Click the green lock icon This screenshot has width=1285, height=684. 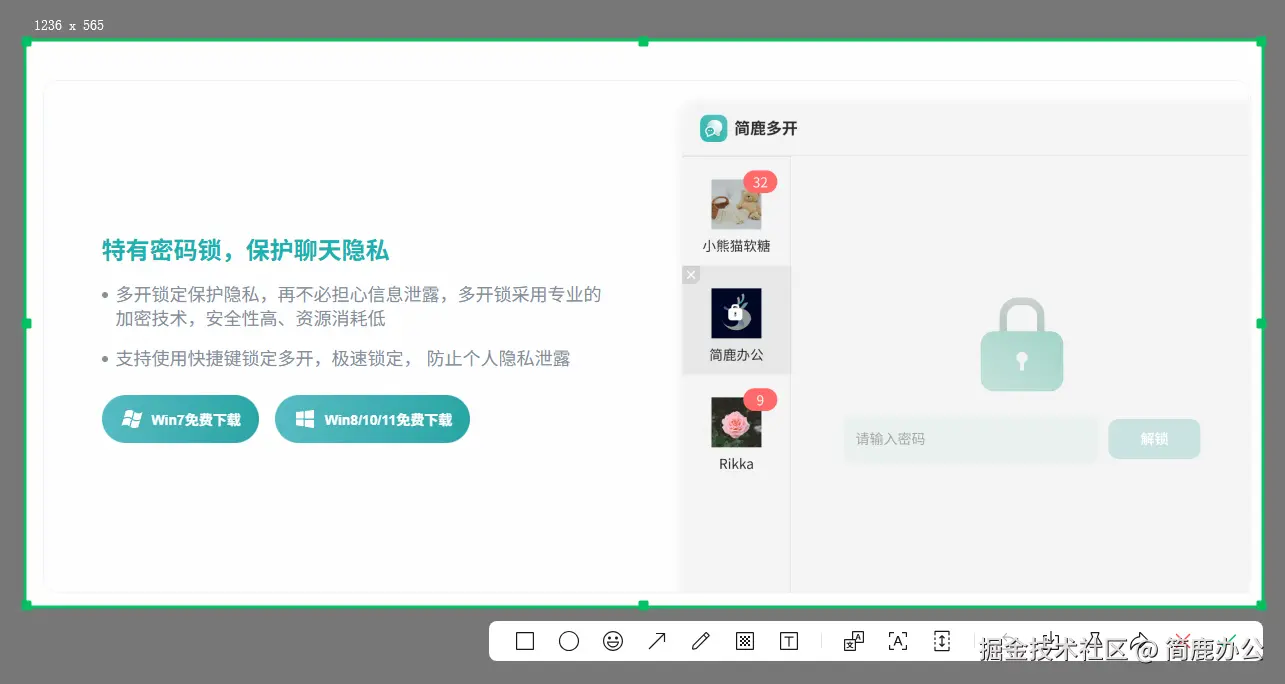(x=1021, y=343)
